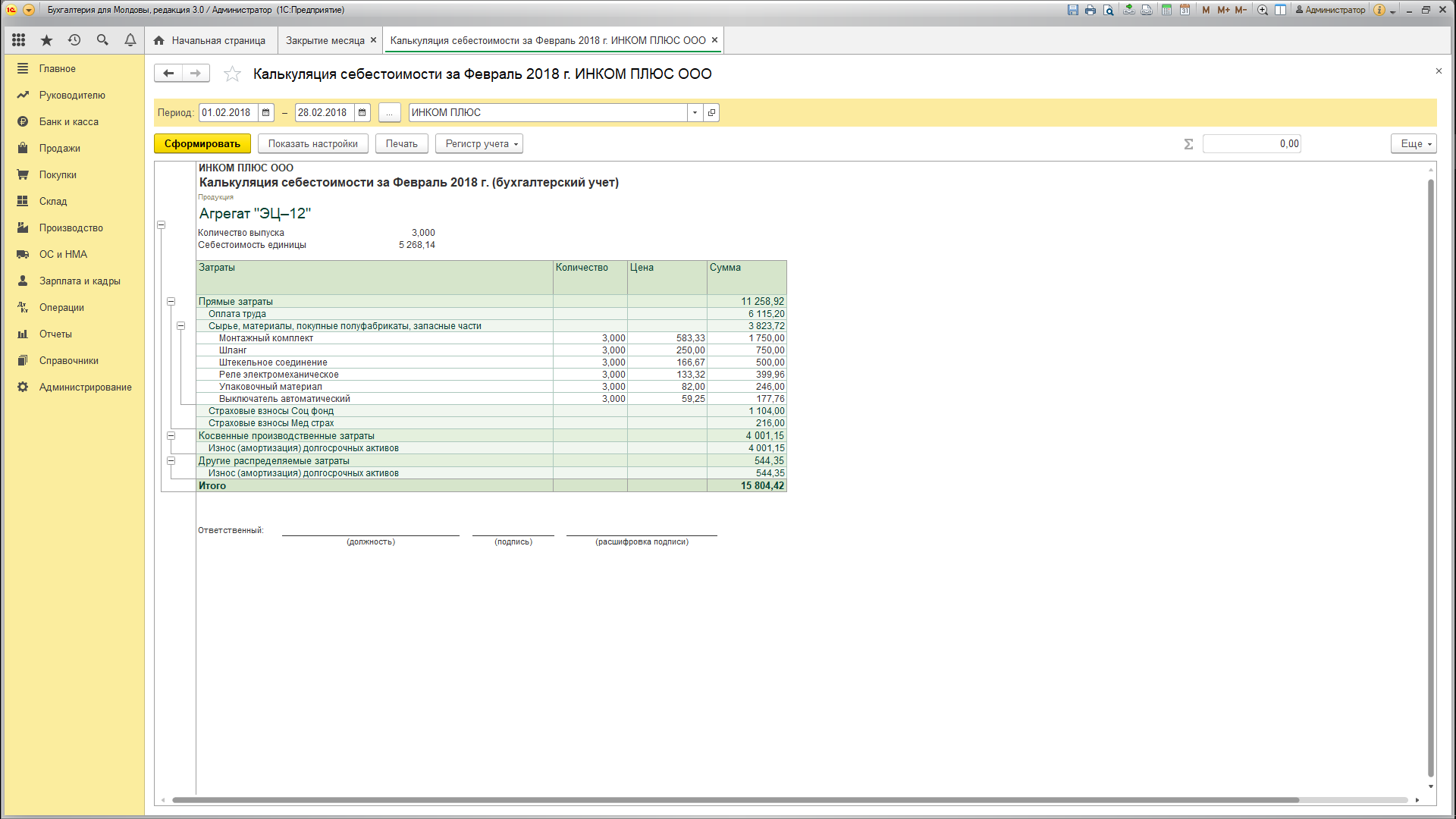The width and height of the screenshot is (1456, 819).
Task: Click the print icon in the title bar
Action: pyautogui.click(x=1090, y=10)
